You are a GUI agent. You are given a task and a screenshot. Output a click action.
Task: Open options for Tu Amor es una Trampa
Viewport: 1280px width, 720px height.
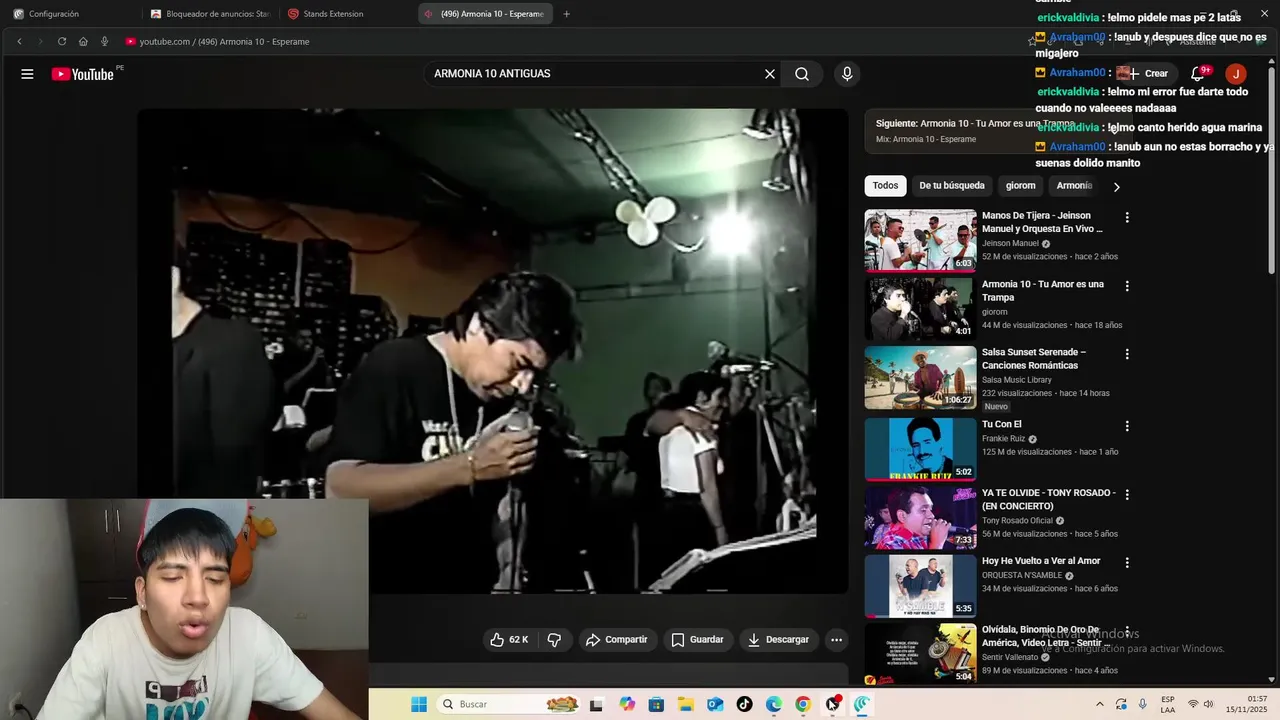1127,286
